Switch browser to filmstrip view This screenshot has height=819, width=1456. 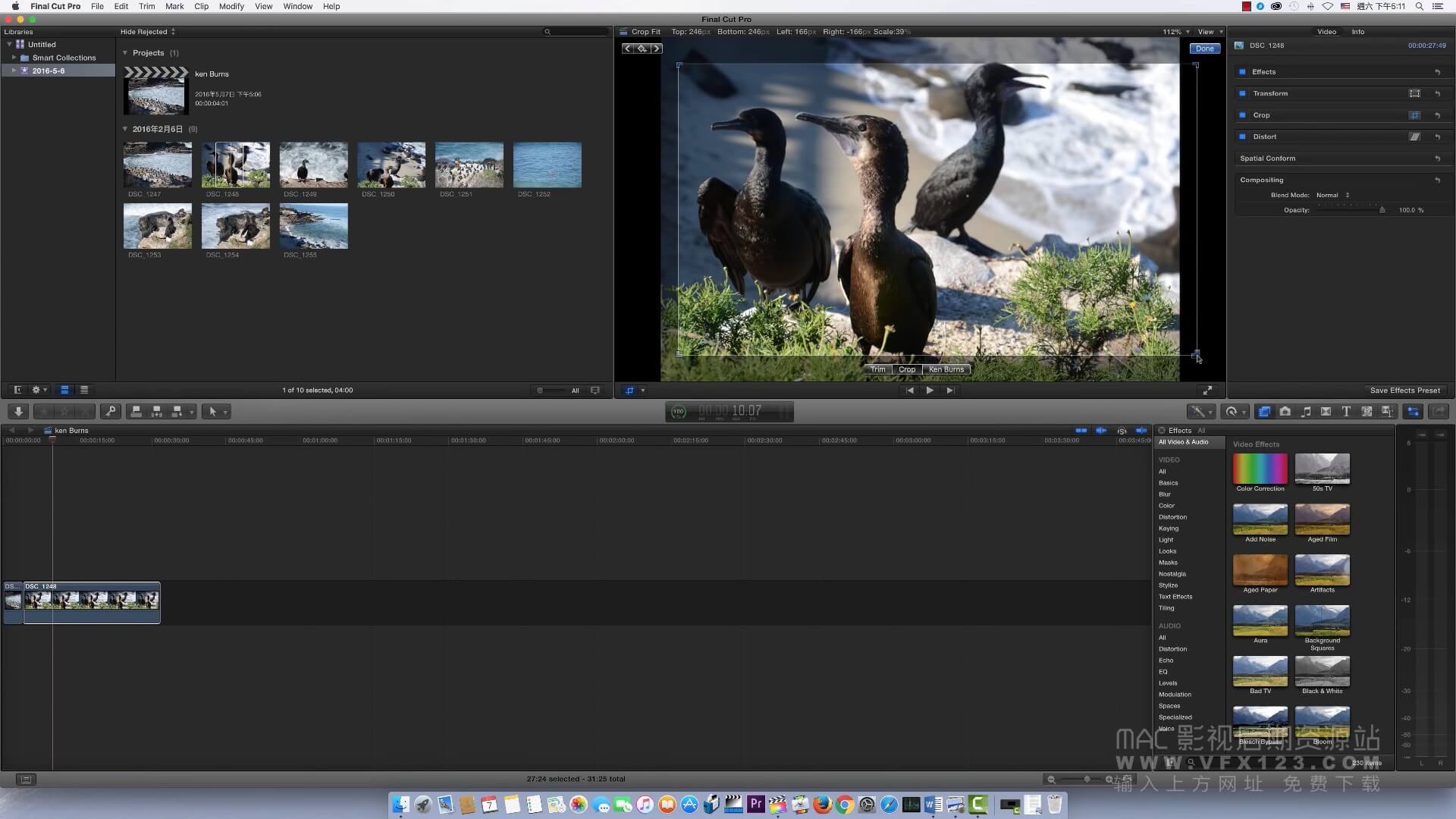(x=64, y=390)
